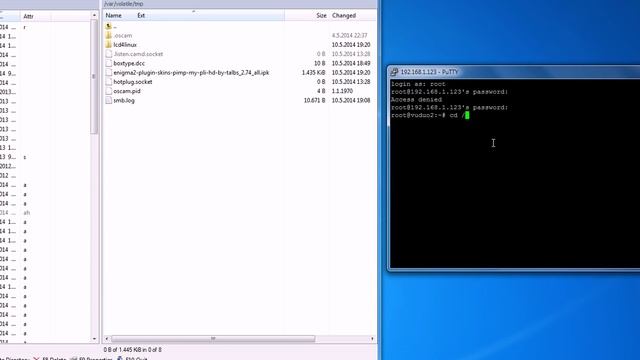The height and width of the screenshot is (360, 640).
Task: Click the '192.168.1.123 - PuTTY' window title
Action: pos(429,72)
